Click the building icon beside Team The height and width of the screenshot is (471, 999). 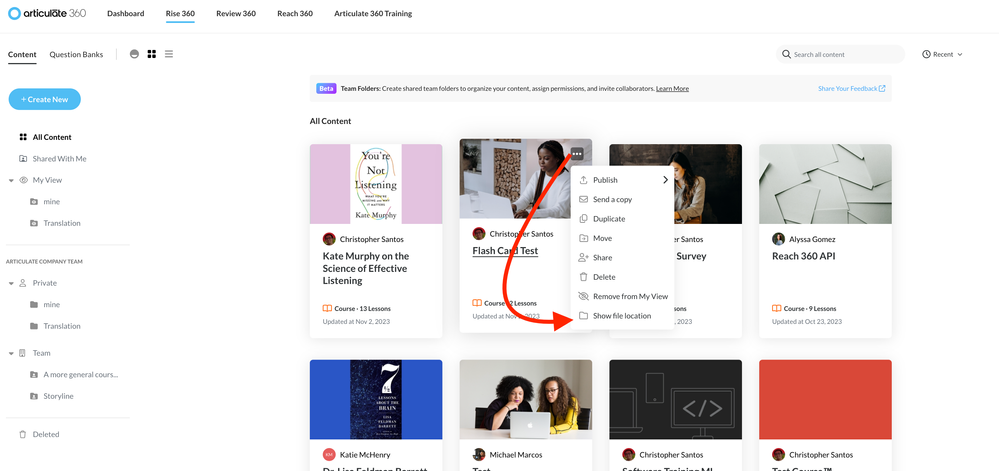pos(23,353)
